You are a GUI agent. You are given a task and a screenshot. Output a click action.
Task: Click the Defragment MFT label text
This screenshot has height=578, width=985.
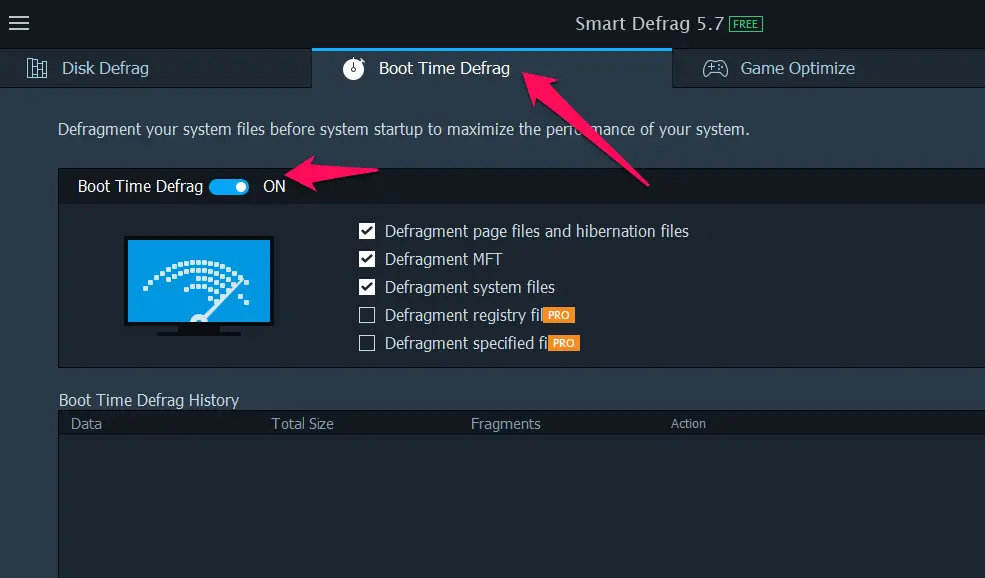(443, 259)
